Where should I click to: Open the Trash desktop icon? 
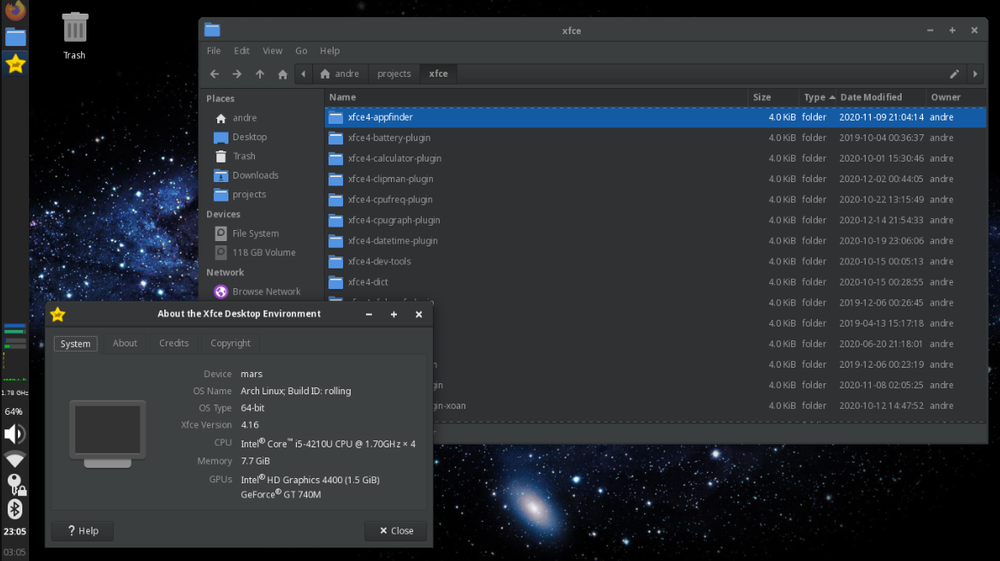[x=75, y=36]
